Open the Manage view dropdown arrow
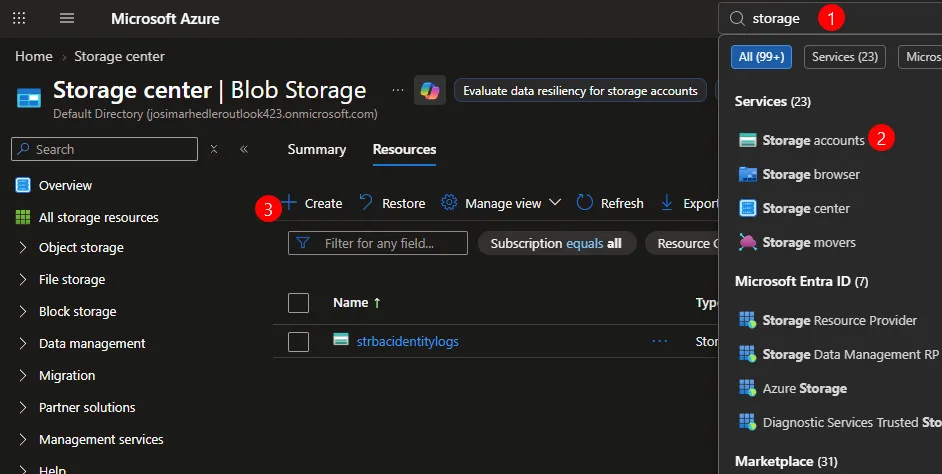This screenshot has width=942, height=474. point(555,202)
